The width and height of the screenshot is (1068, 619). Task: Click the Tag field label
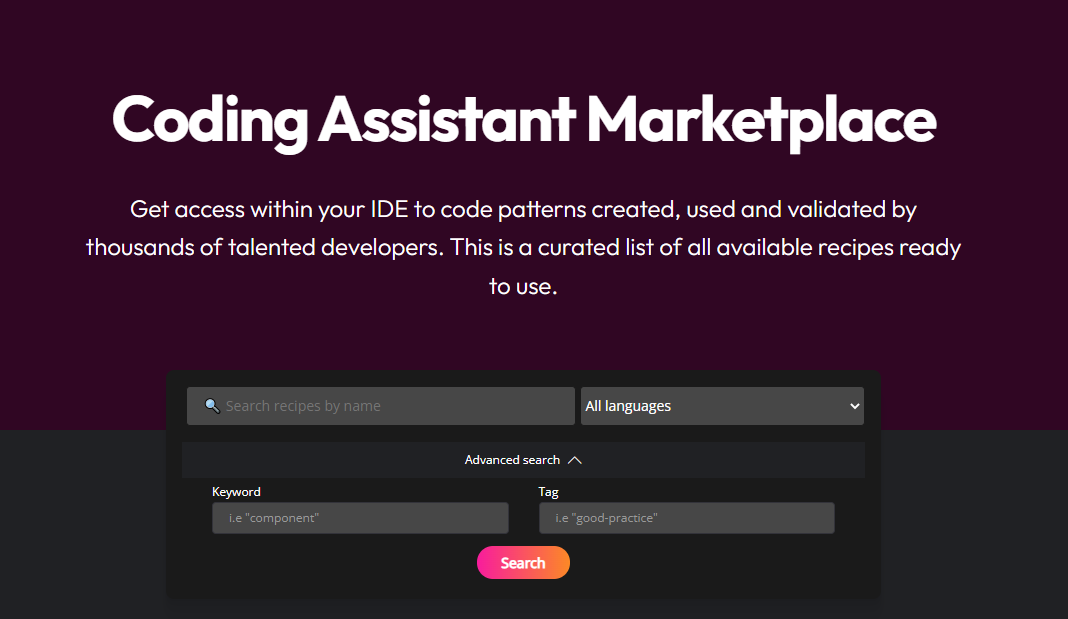click(x=548, y=492)
